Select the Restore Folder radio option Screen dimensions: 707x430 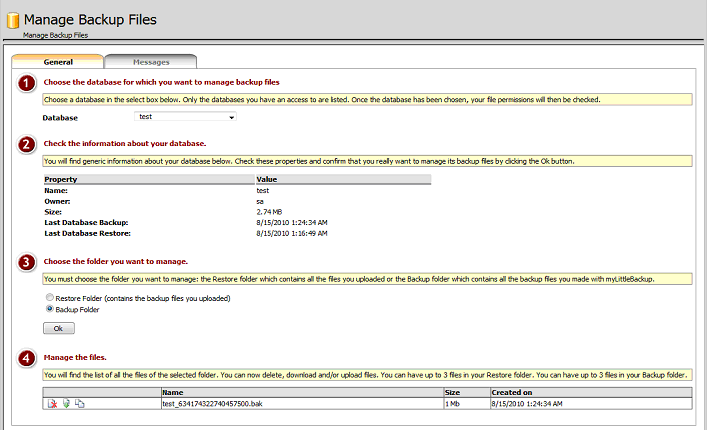click(x=50, y=297)
